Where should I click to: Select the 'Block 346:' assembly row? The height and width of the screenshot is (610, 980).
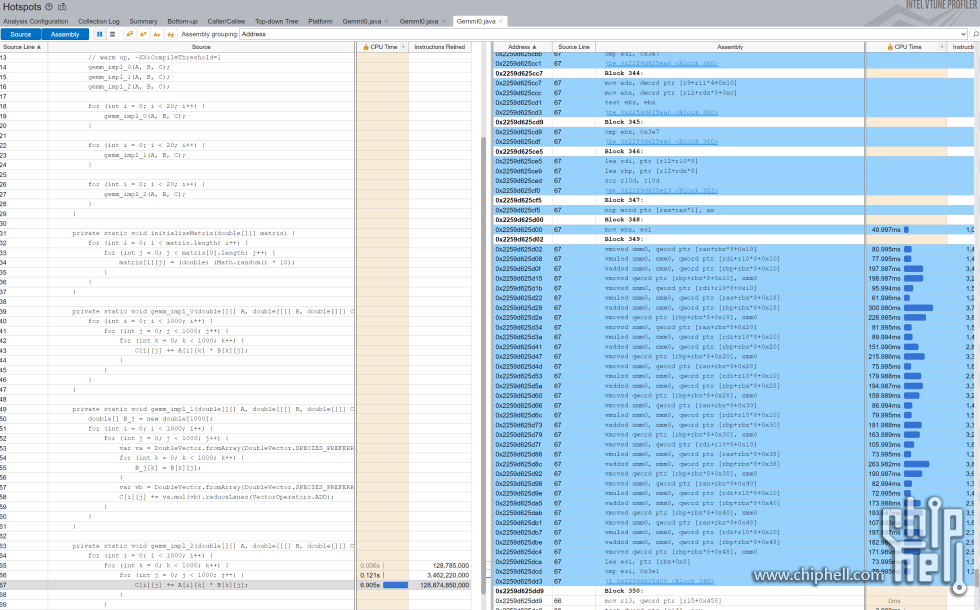pyautogui.click(x=734, y=151)
